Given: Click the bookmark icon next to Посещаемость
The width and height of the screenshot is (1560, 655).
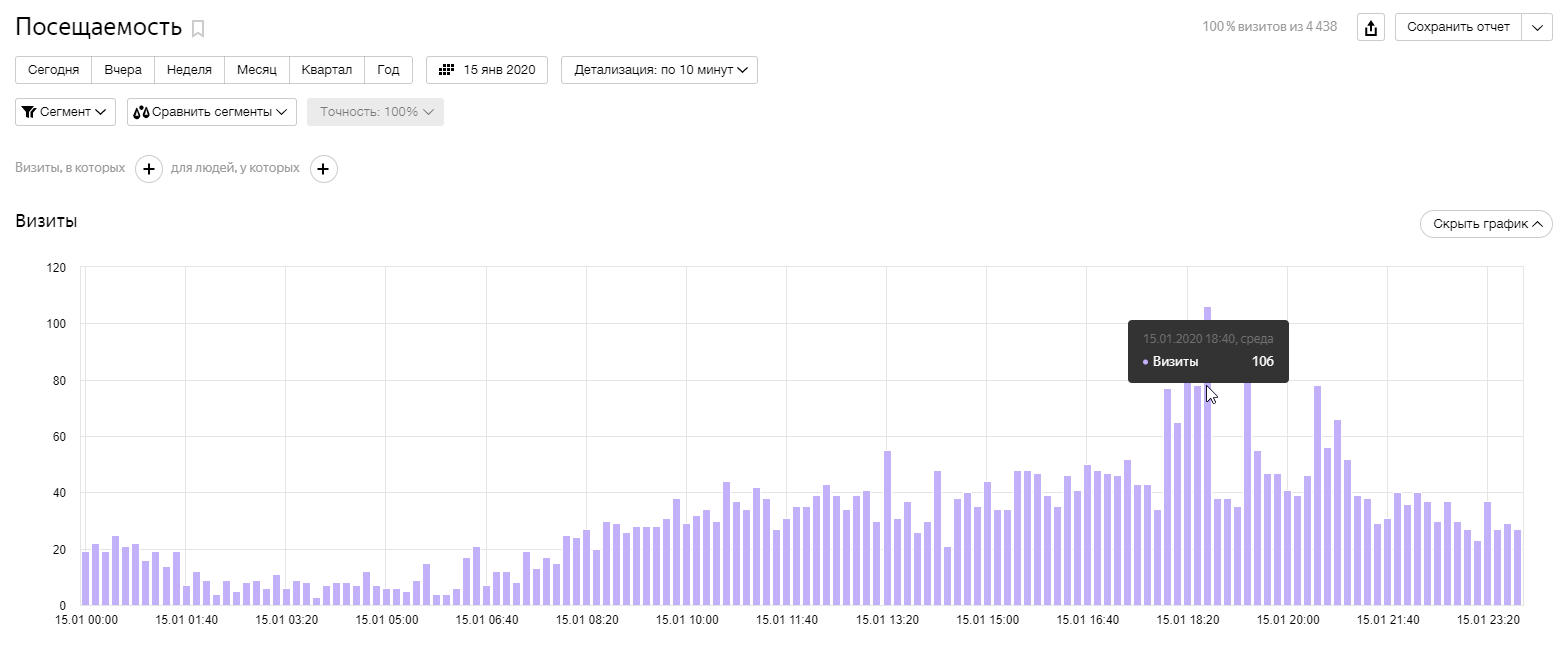Looking at the screenshot, I should [x=198, y=29].
